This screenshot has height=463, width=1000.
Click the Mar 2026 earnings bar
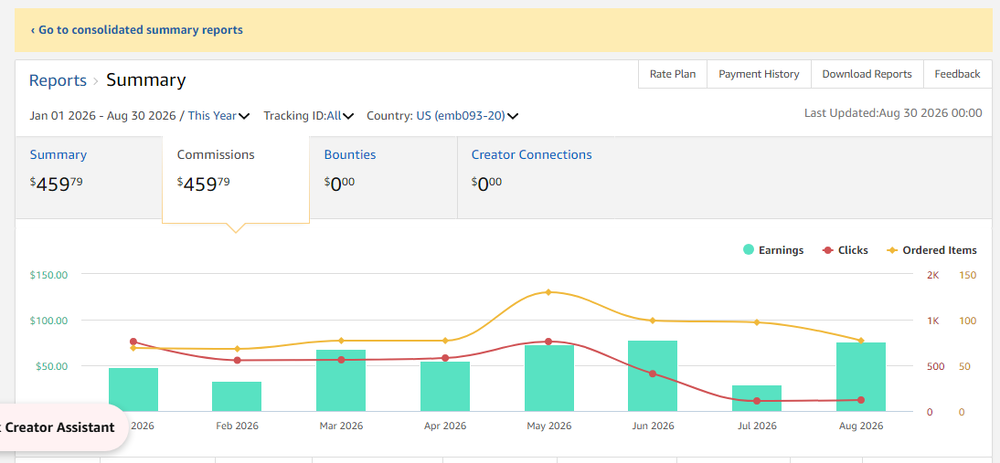pos(341,381)
